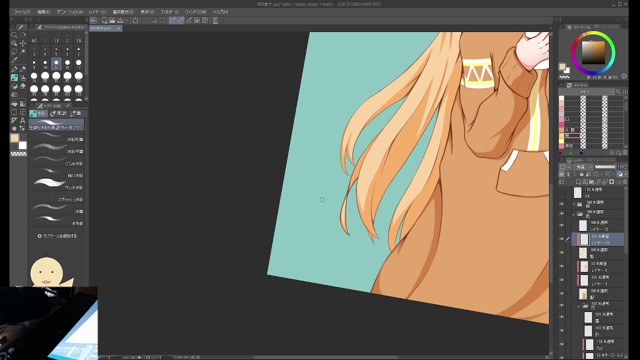Open the ファイル menu
640x360 pixels.
point(22,12)
